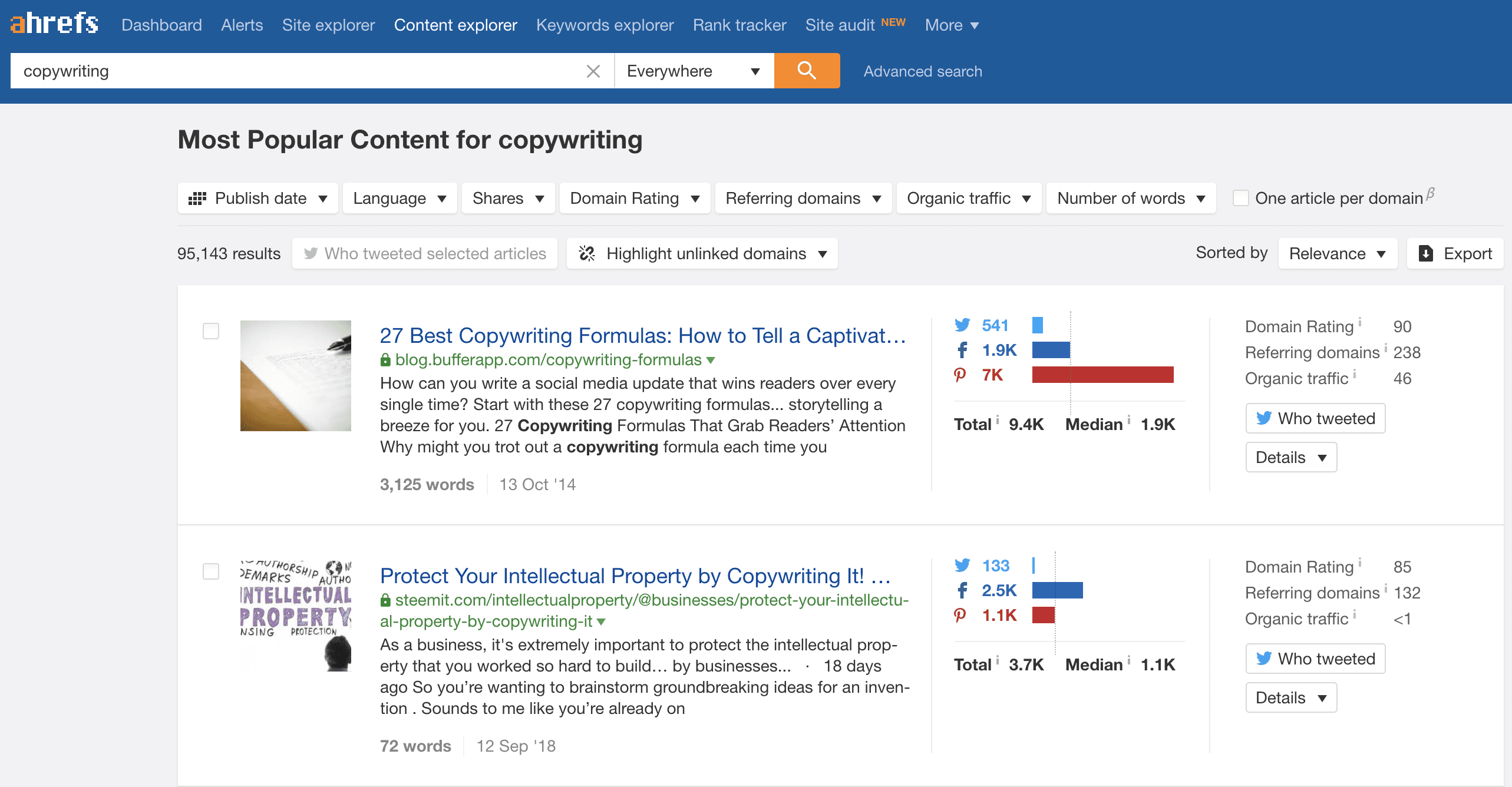This screenshot has height=787, width=1512.
Task: Open the Highlight unlinked domains dropdown
Action: [x=702, y=253]
